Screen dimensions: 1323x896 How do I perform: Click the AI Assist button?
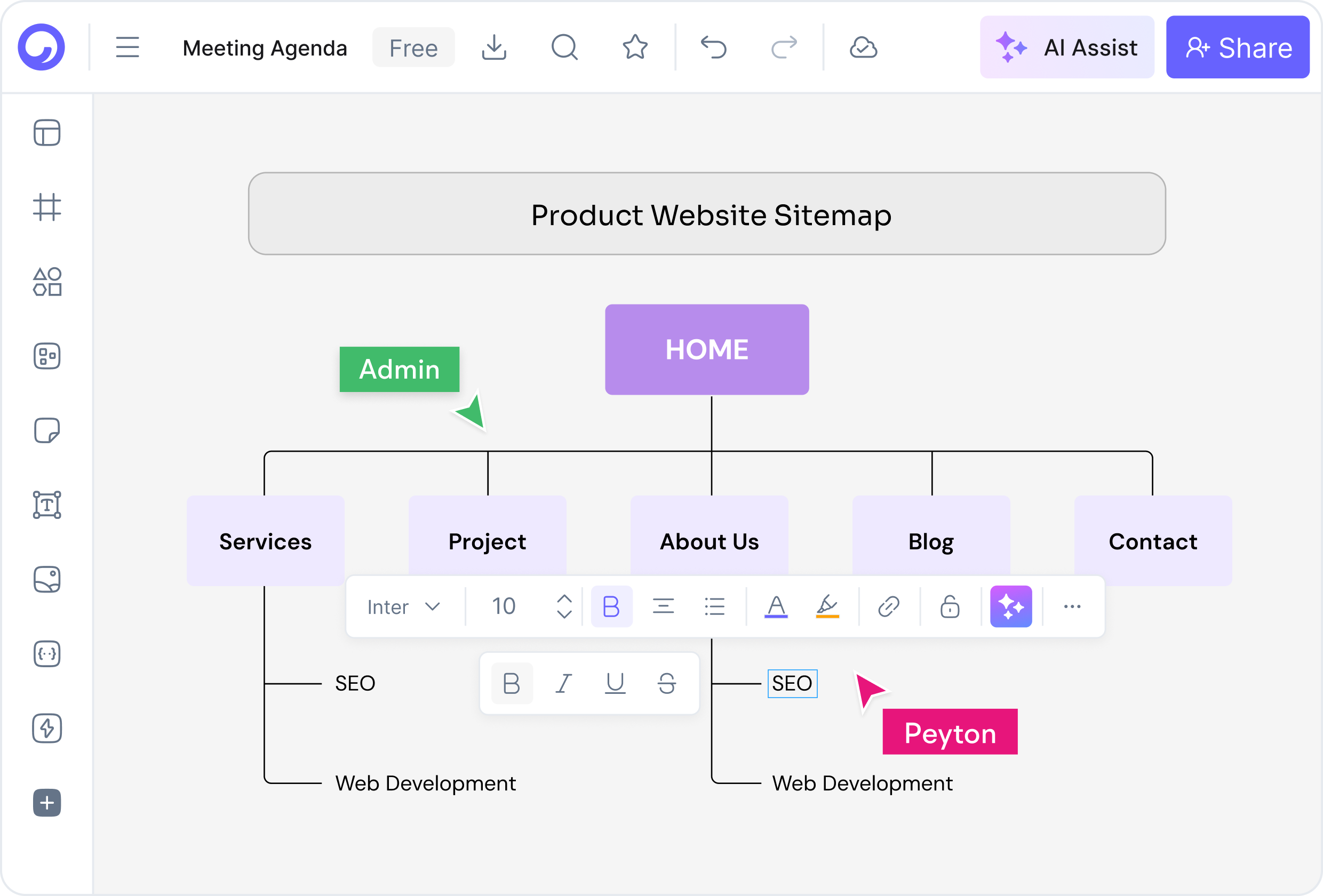coord(1067,47)
